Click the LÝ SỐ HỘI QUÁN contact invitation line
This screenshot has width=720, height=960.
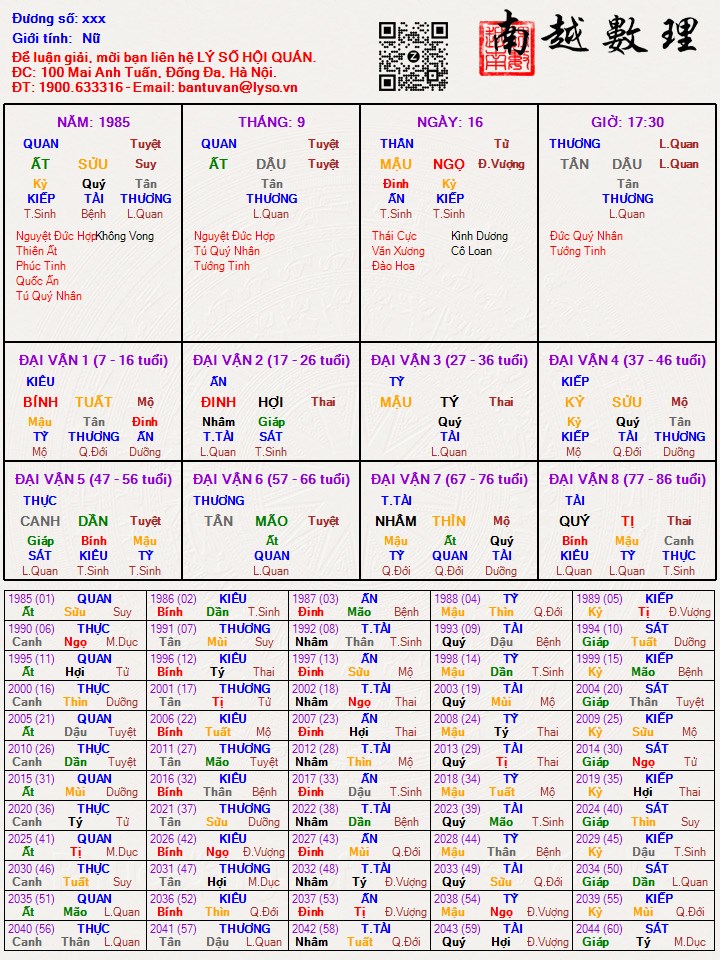tap(164, 58)
